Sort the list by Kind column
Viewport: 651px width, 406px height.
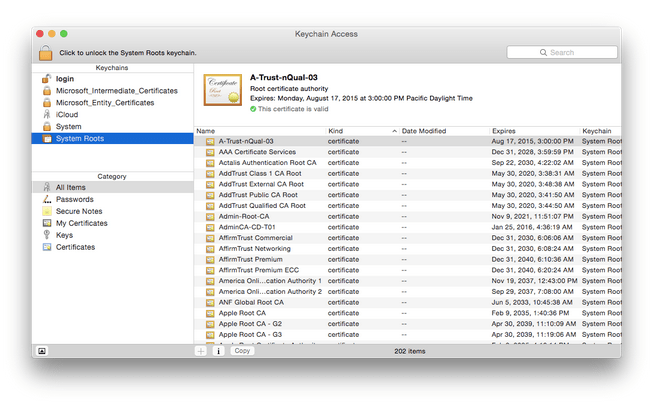click(362, 131)
